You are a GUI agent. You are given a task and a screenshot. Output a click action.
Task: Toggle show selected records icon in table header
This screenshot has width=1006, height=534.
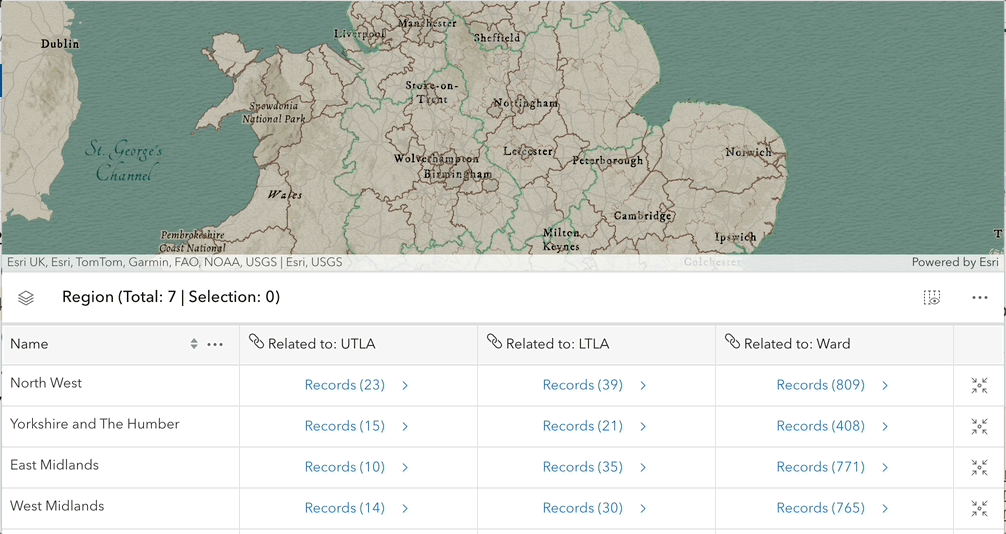(x=932, y=297)
